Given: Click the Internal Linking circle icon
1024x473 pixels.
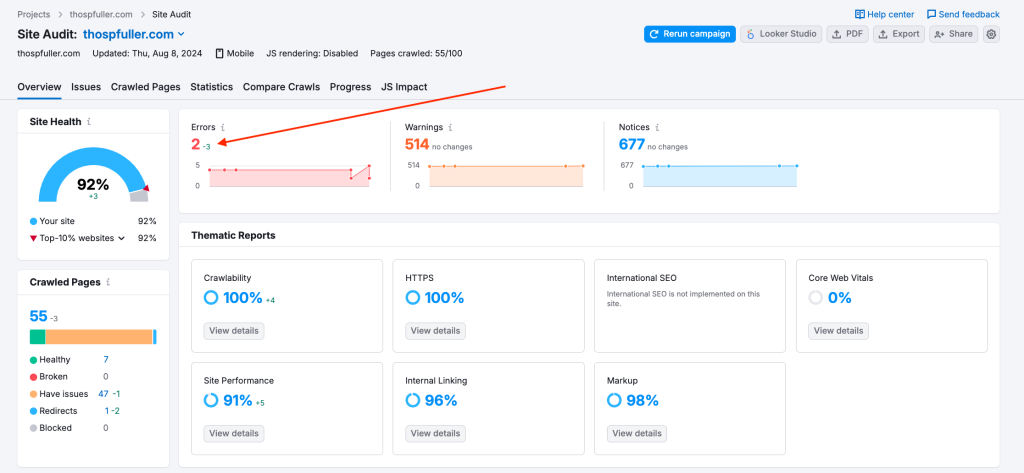Looking at the screenshot, I should [x=412, y=400].
